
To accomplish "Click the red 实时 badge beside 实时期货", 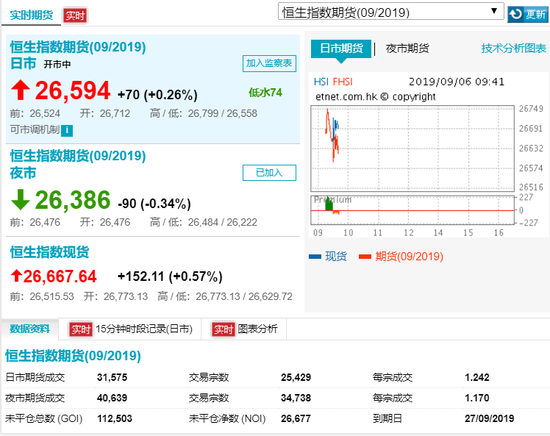I will 75,15.
